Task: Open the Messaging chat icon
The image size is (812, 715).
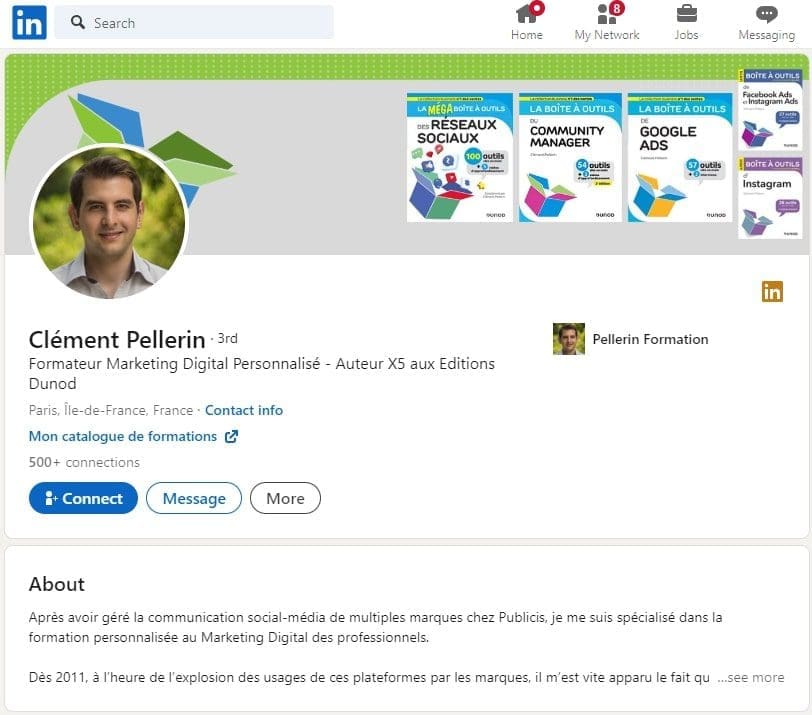Action: click(766, 14)
